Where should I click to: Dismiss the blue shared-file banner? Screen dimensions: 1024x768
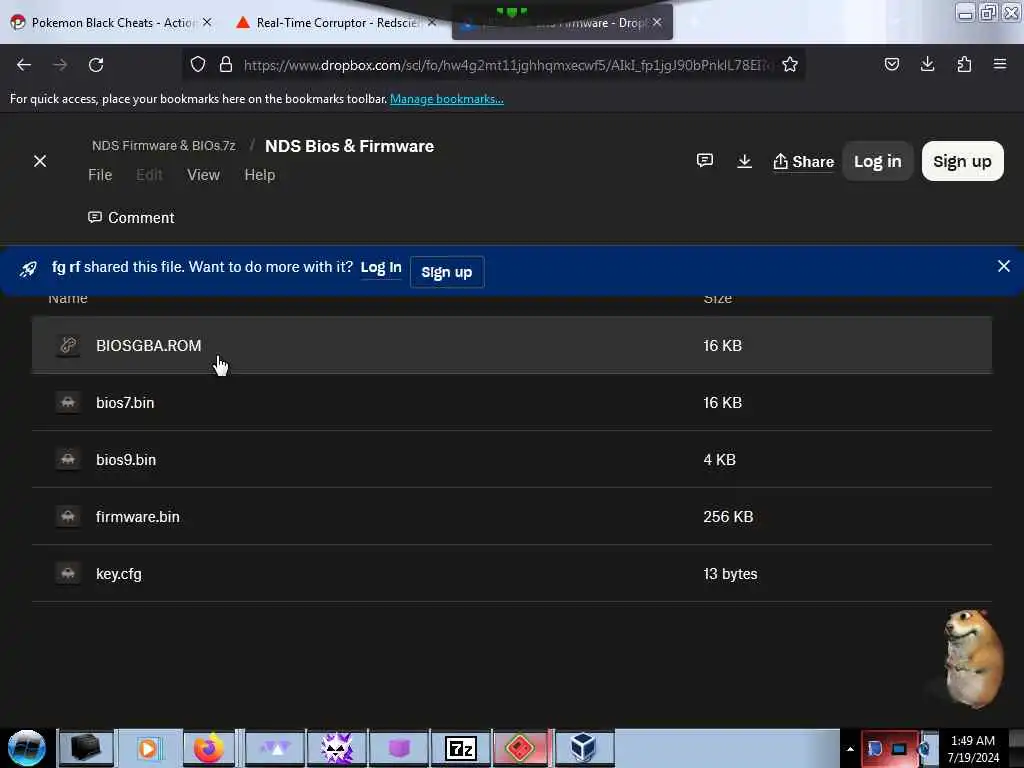tap(1004, 266)
